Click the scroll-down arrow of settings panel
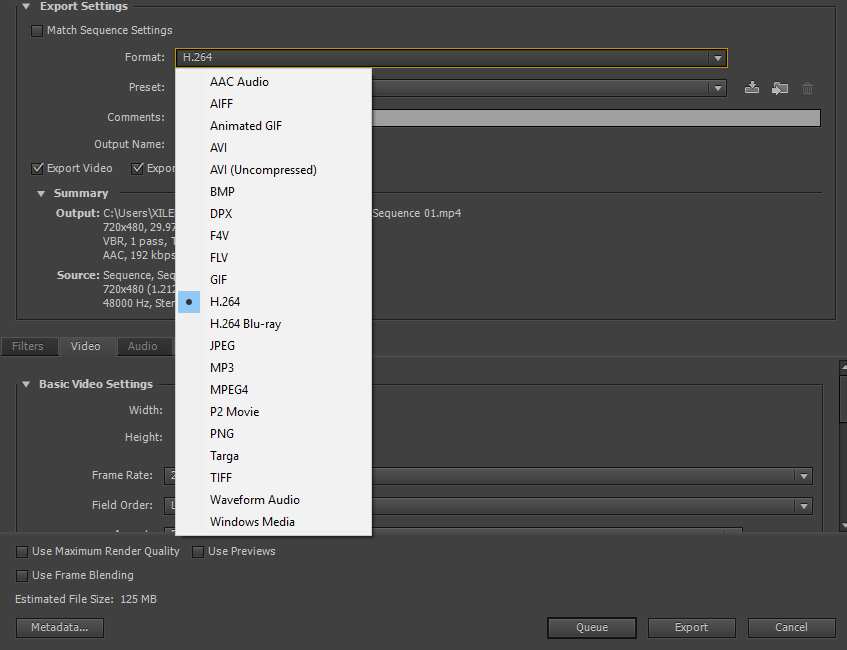This screenshot has height=650, width=847. pyautogui.click(x=844, y=526)
